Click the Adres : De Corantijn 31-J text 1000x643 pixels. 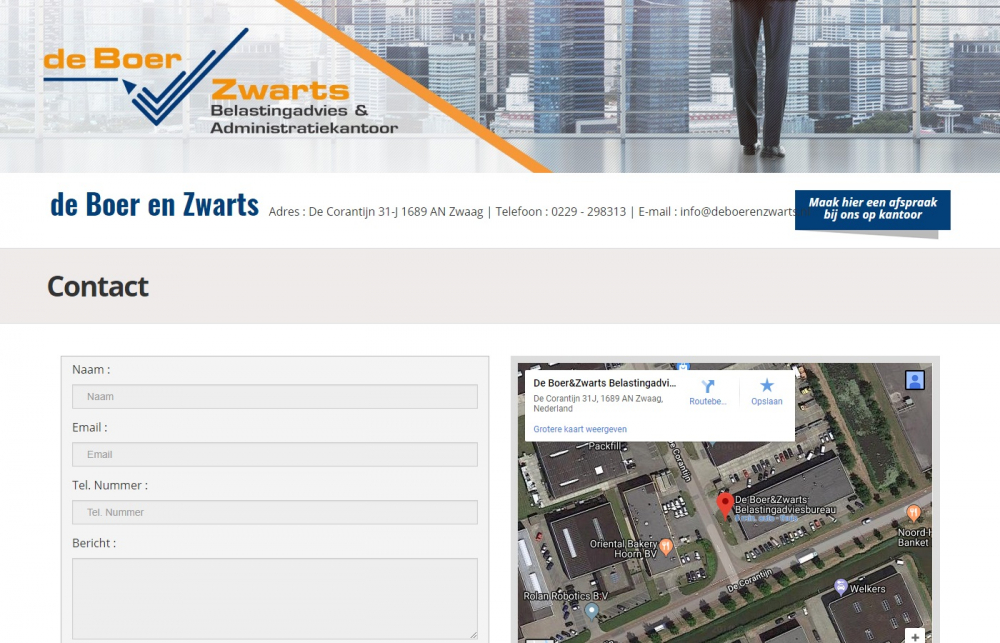click(x=376, y=212)
